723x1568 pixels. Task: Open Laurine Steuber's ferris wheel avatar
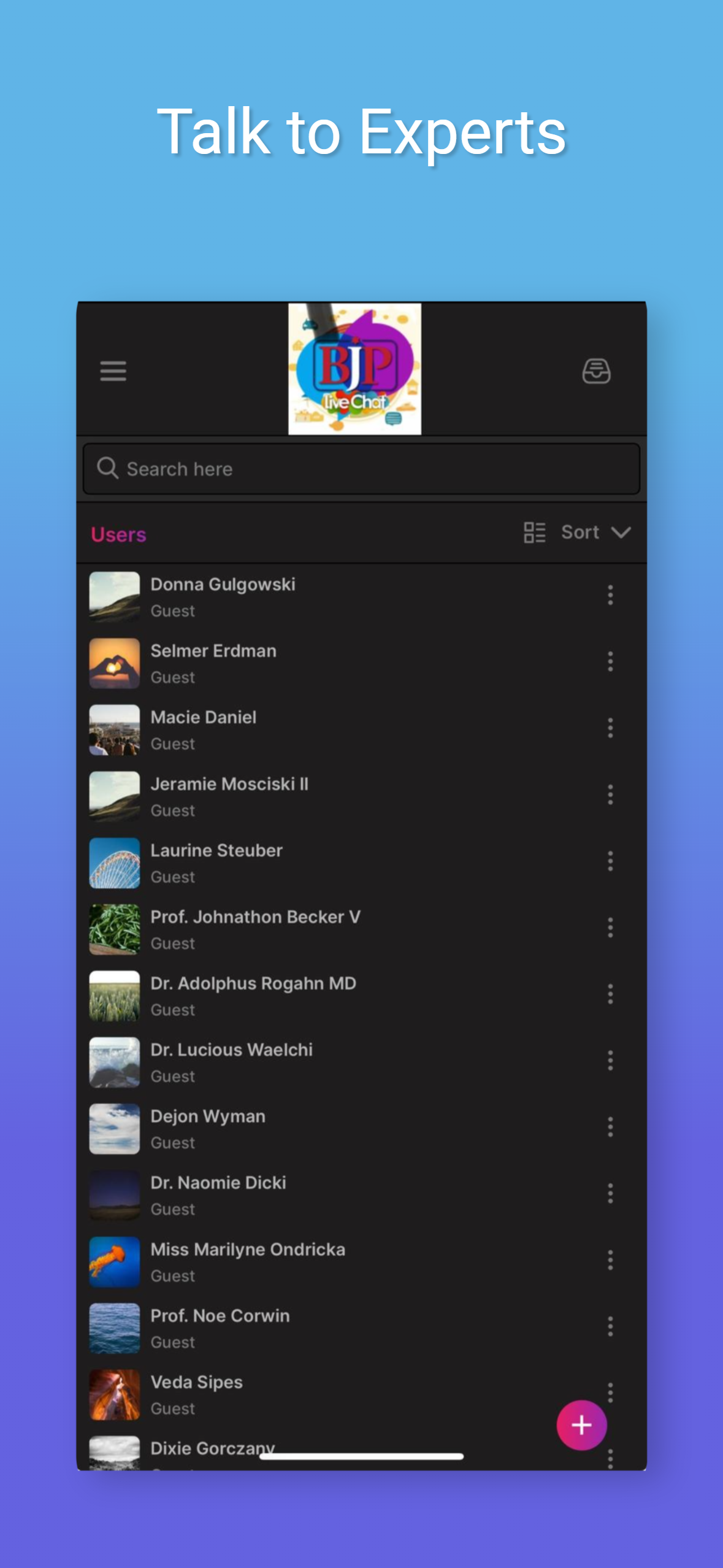point(115,863)
